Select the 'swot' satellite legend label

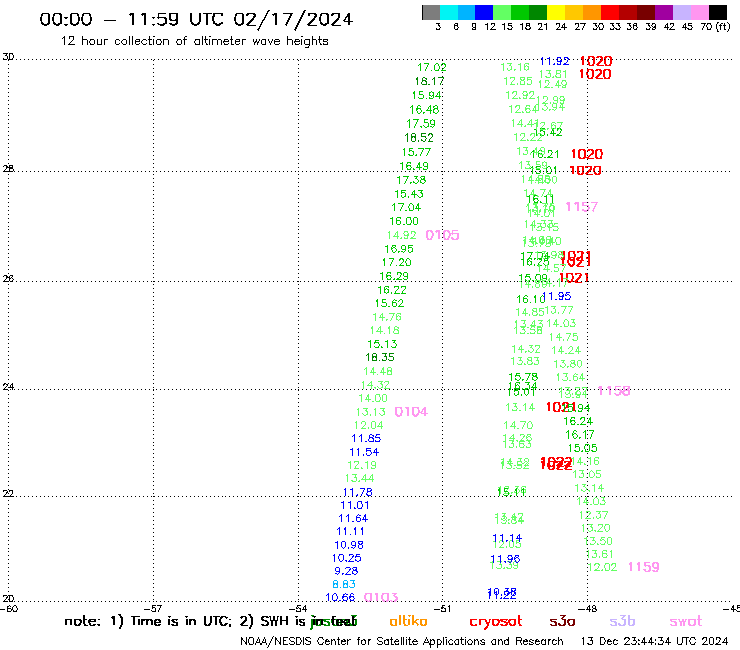pos(686,622)
